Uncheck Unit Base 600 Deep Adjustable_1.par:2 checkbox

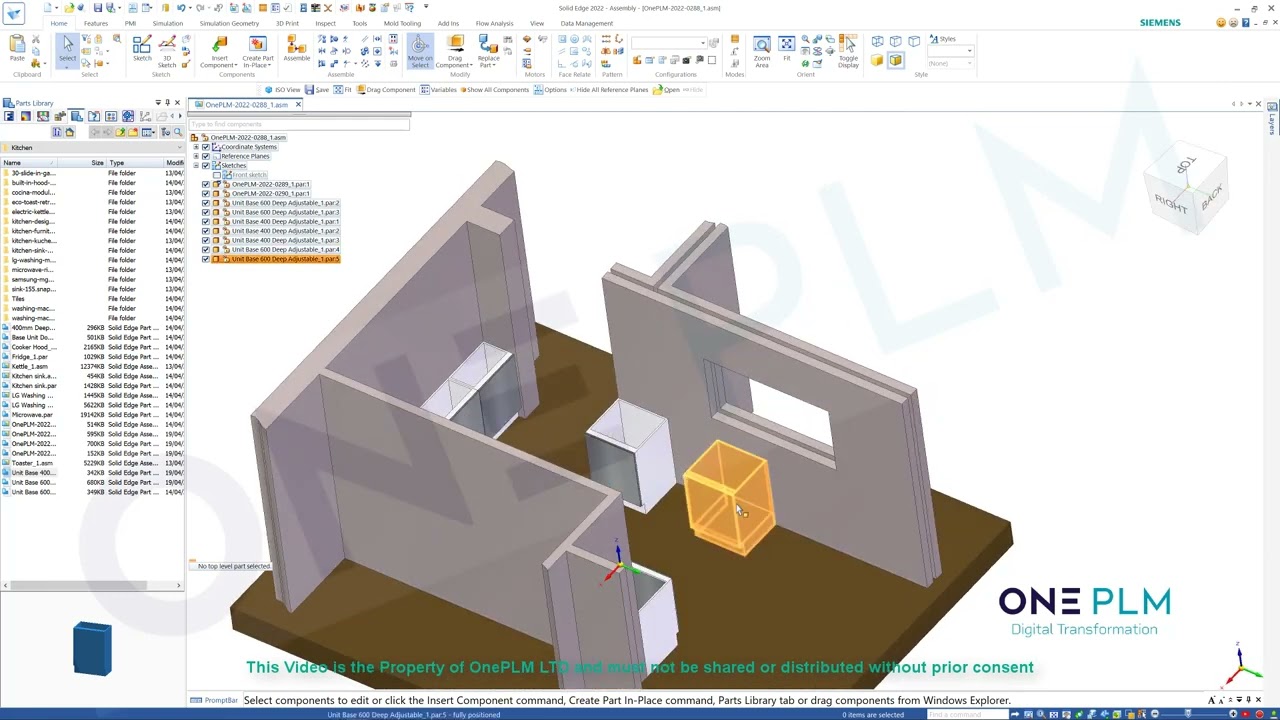[206, 203]
